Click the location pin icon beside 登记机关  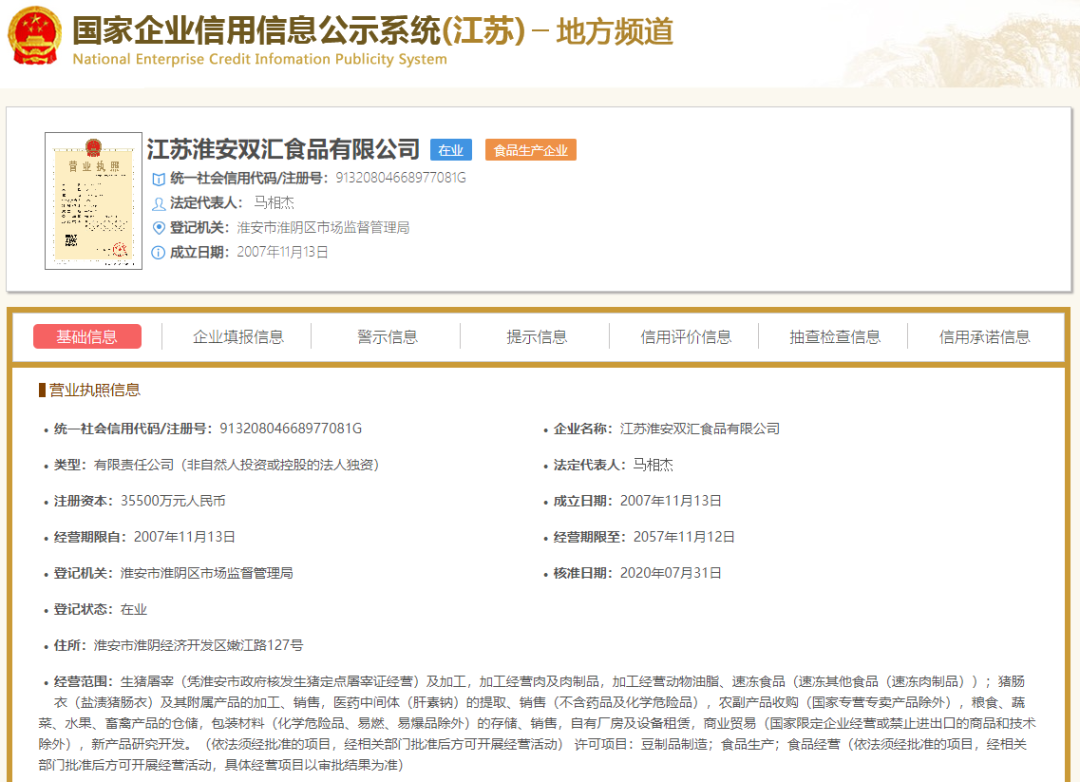[158, 228]
